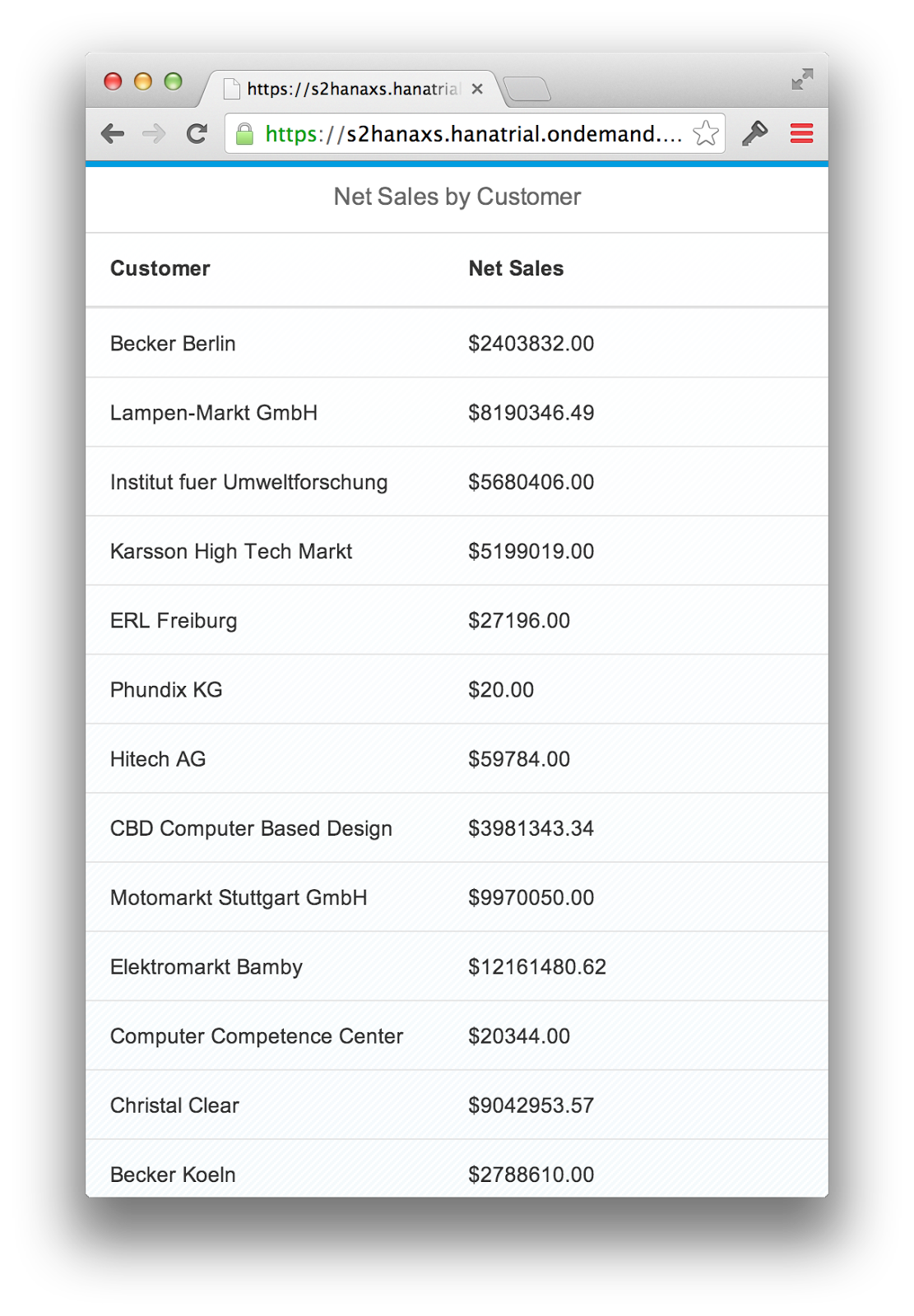Select the Lampen-Markt GmbH customer row
Screen dimensions: 914x1316
click(457, 413)
